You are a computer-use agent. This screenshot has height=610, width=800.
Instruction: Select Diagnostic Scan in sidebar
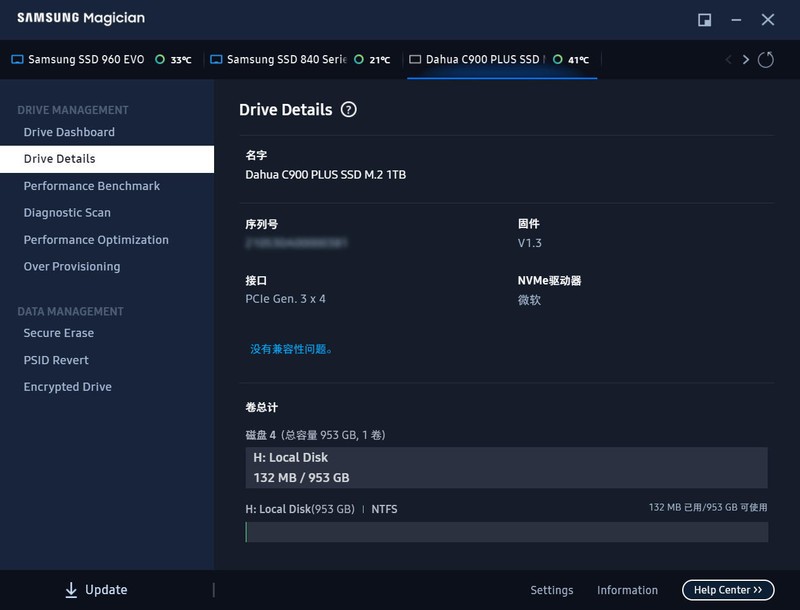(67, 213)
